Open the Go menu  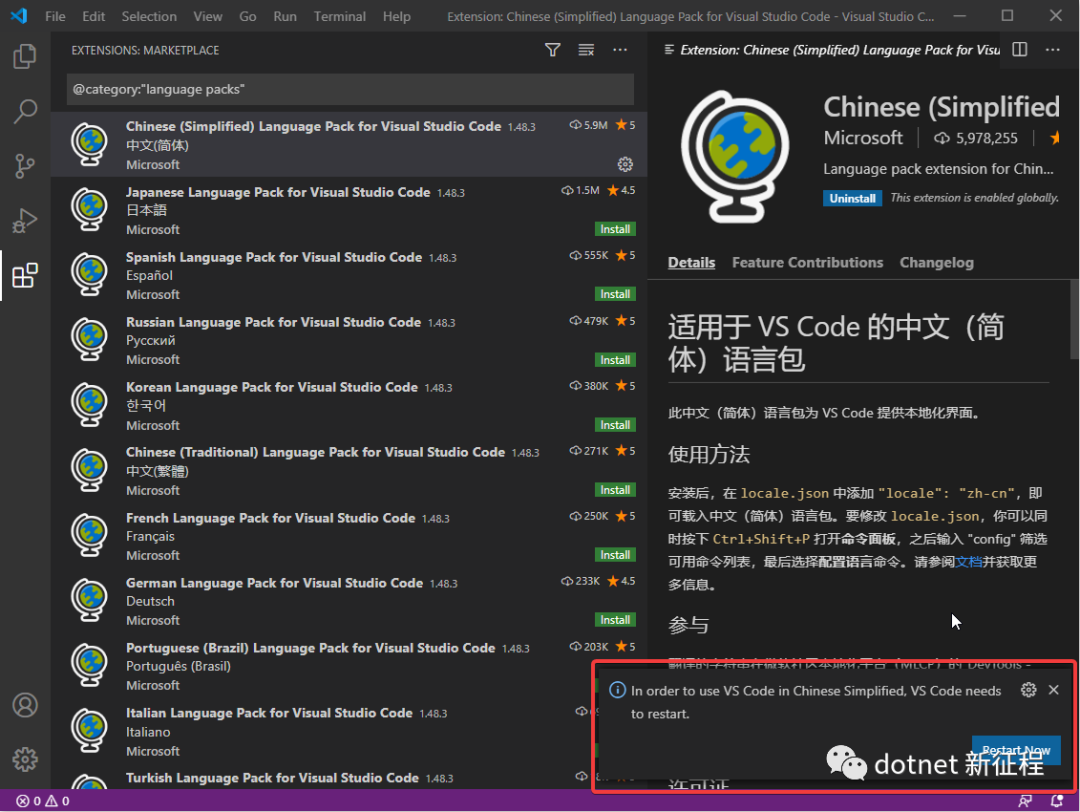pos(248,17)
